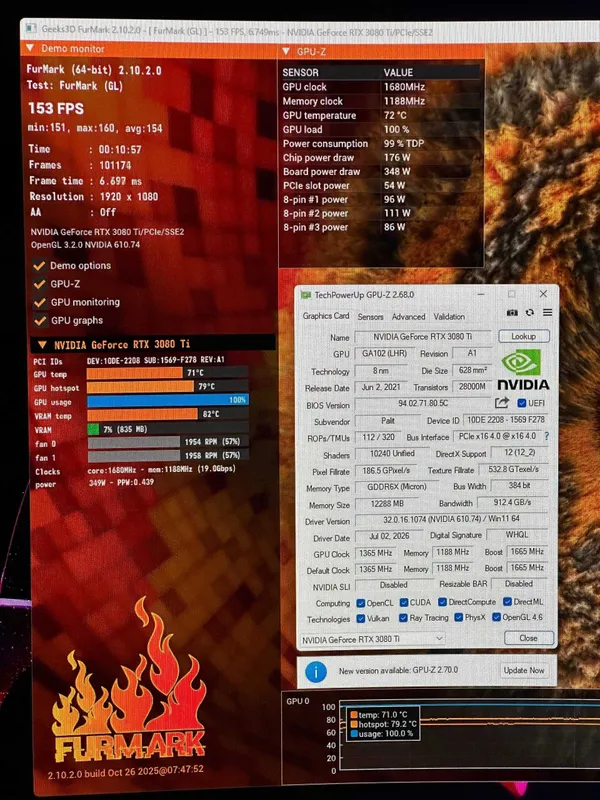
Task: Click the fan 0 RPM bar
Action: pyautogui.click(x=168, y=442)
